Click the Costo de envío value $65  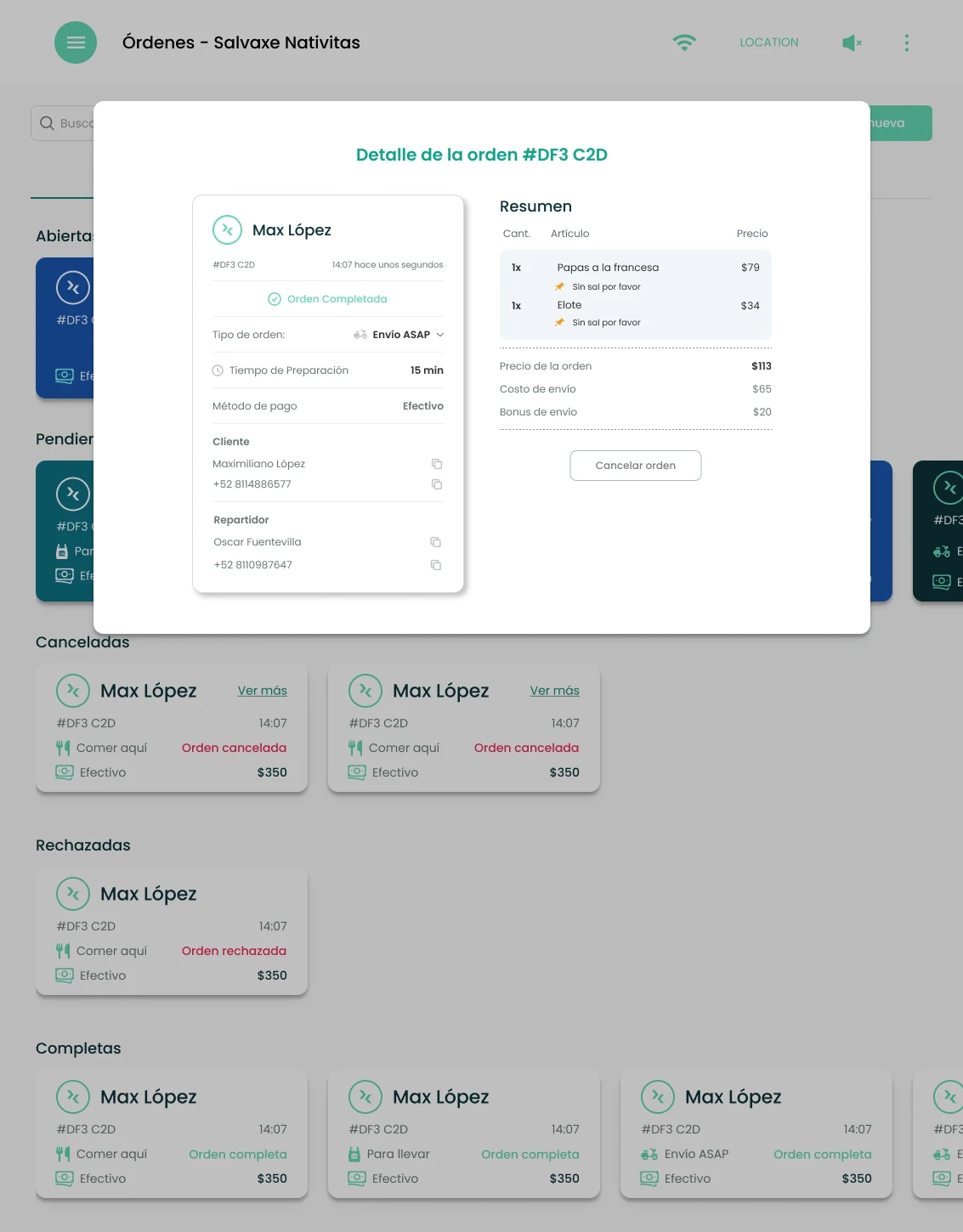(x=762, y=389)
